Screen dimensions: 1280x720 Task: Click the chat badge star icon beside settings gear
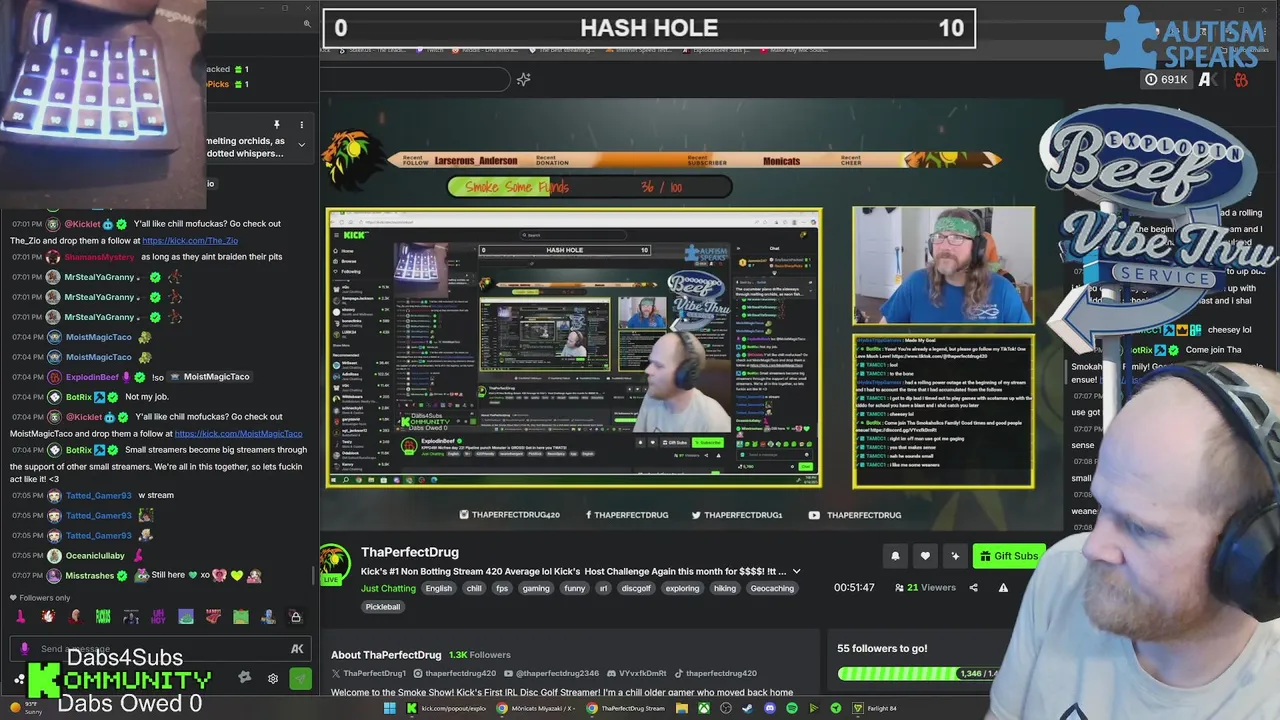click(245, 678)
